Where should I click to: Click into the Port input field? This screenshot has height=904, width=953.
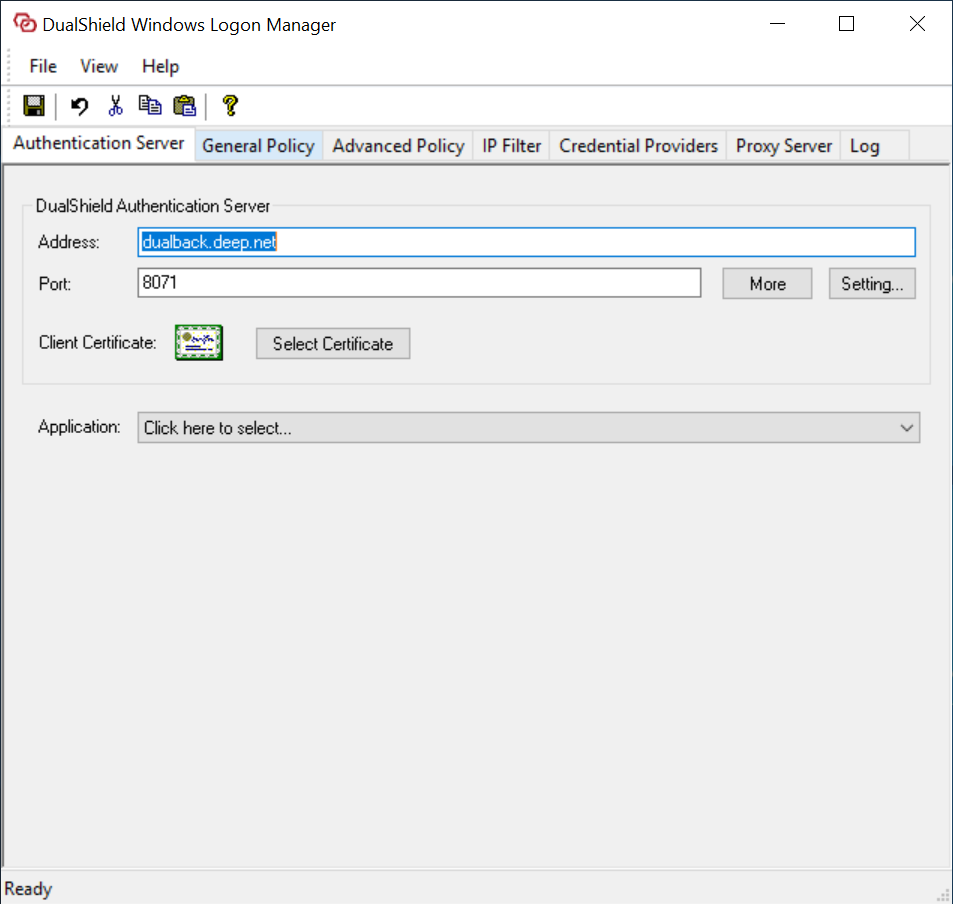point(419,283)
